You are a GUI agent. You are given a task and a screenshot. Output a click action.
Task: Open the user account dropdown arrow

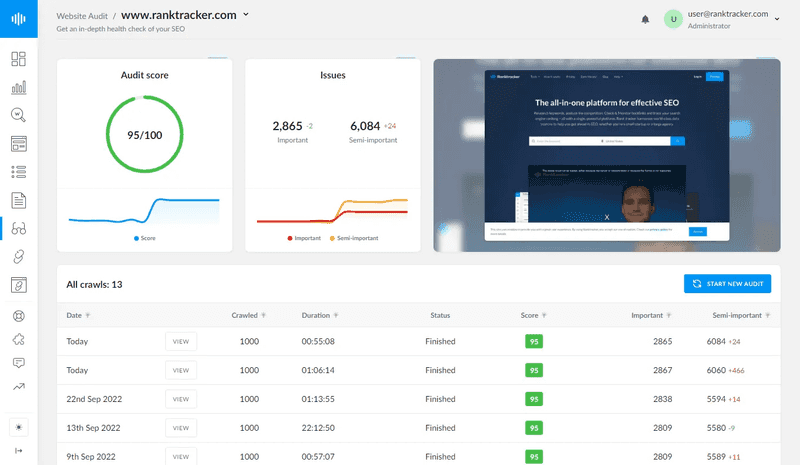777,19
